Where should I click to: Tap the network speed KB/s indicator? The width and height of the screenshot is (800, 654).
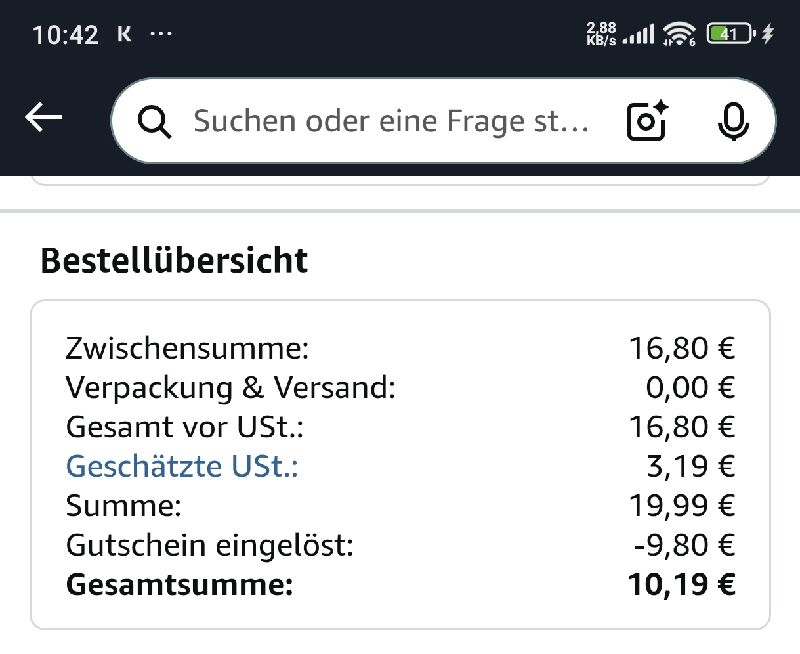pos(601,34)
